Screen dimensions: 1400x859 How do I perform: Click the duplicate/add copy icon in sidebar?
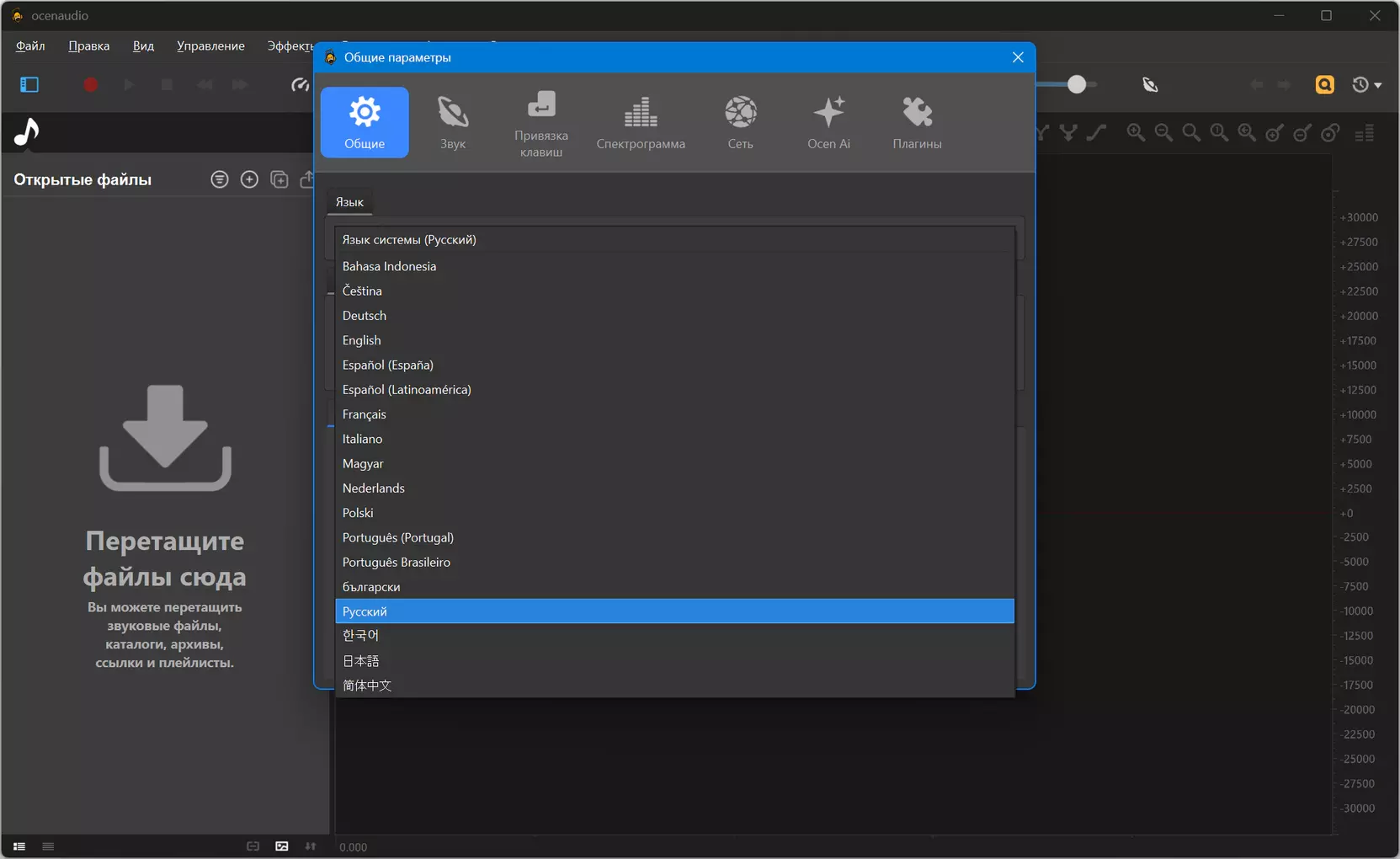point(279,179)
